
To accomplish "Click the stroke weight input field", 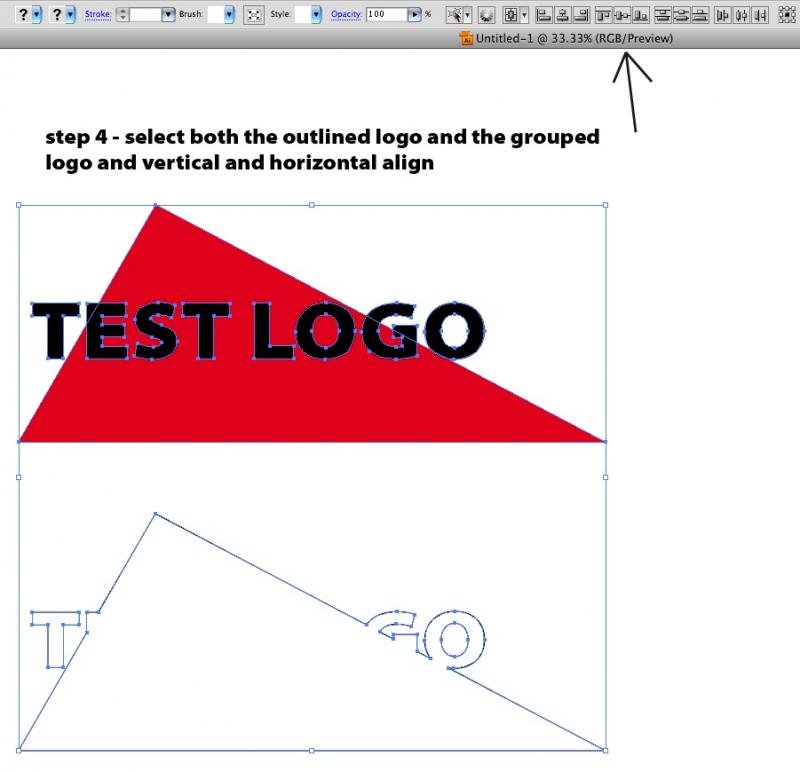I will tap(145, 14).
